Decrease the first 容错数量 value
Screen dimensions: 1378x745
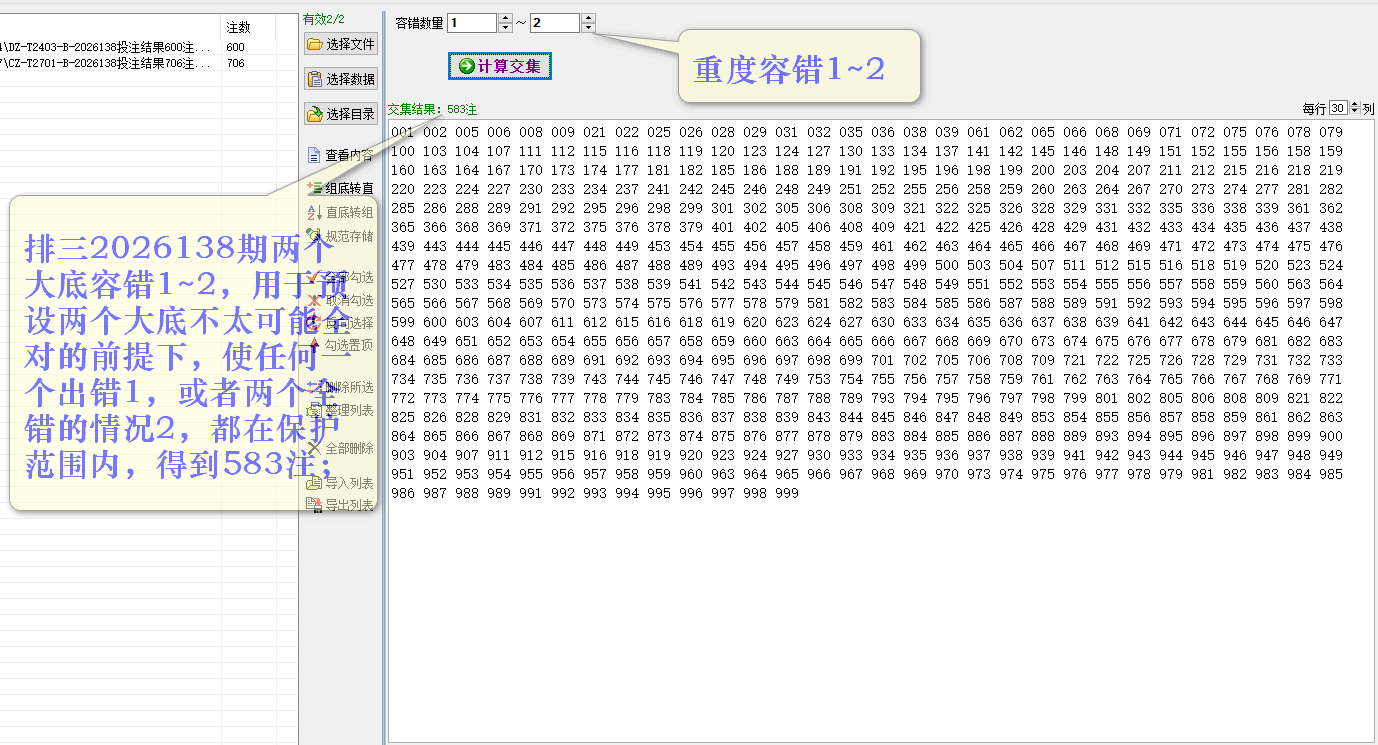coord(505,27)
